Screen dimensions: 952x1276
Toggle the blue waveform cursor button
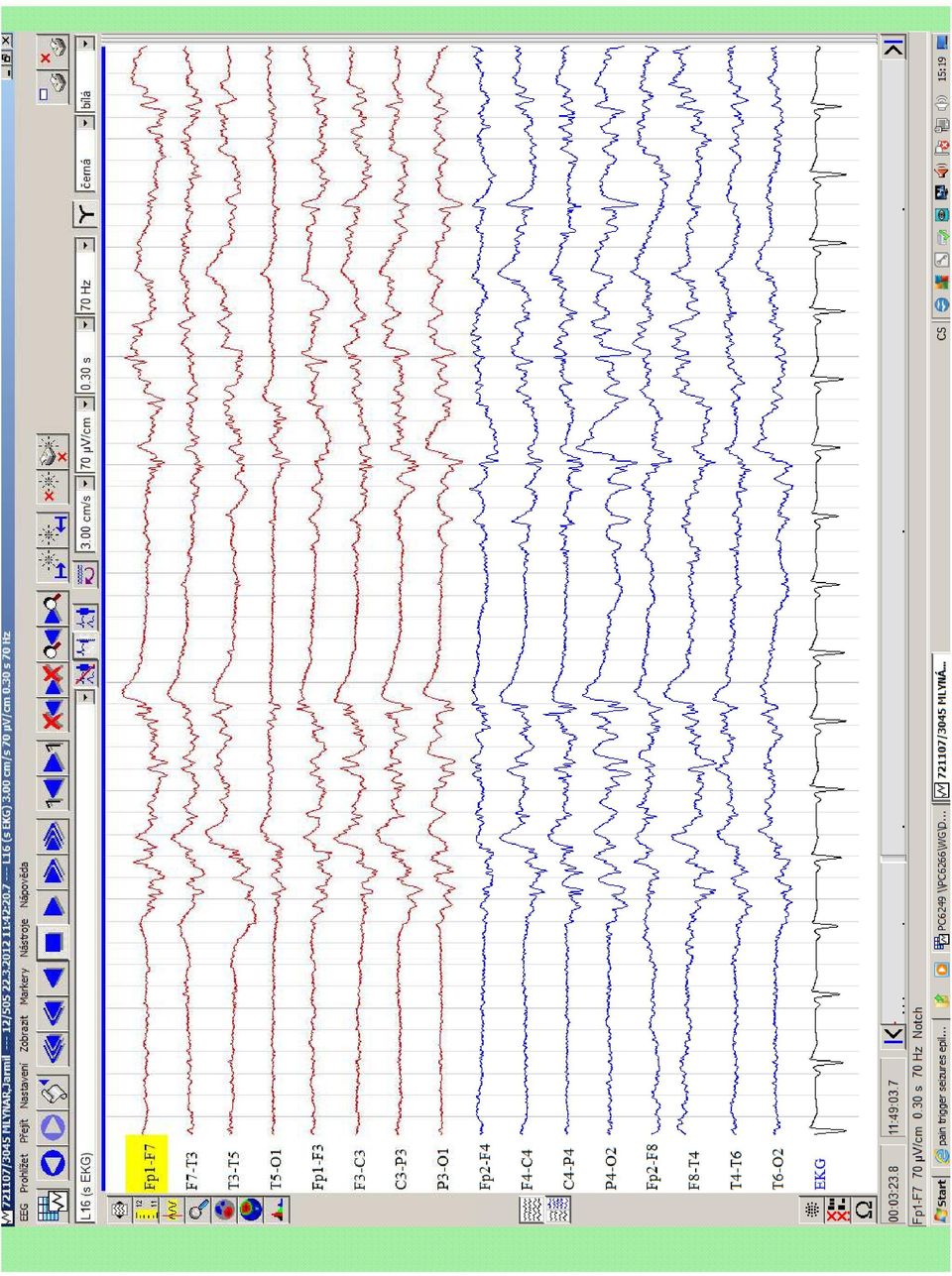pos(87,647)
